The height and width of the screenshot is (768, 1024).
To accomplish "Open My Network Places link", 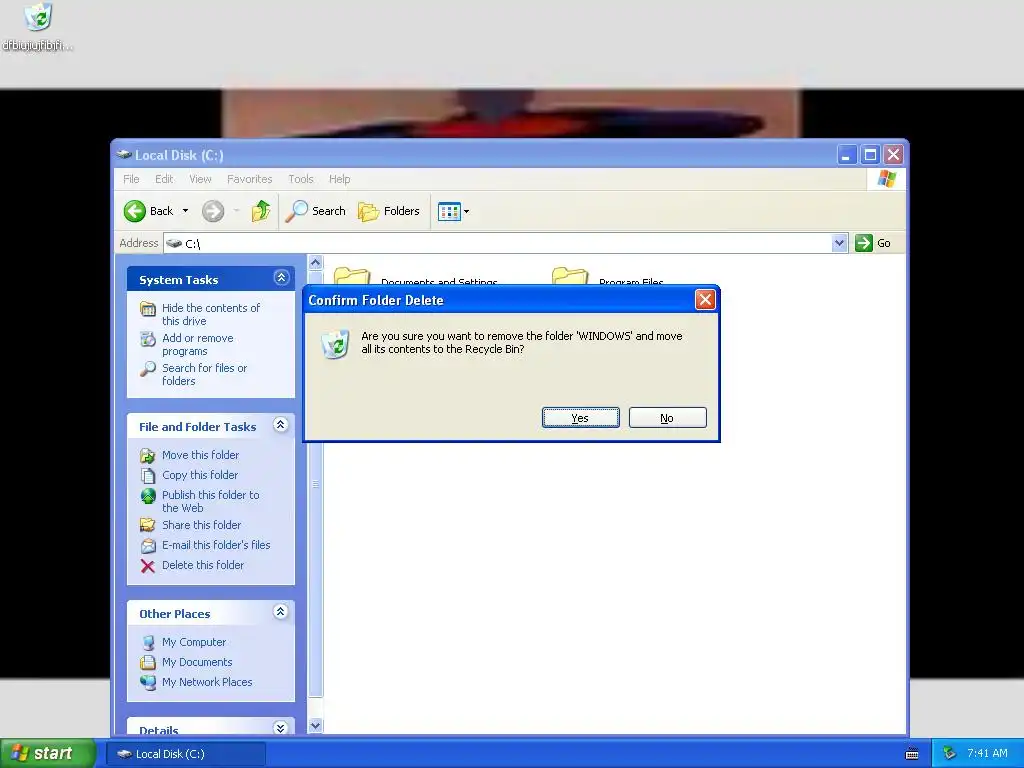I will (x=206, y=682).
